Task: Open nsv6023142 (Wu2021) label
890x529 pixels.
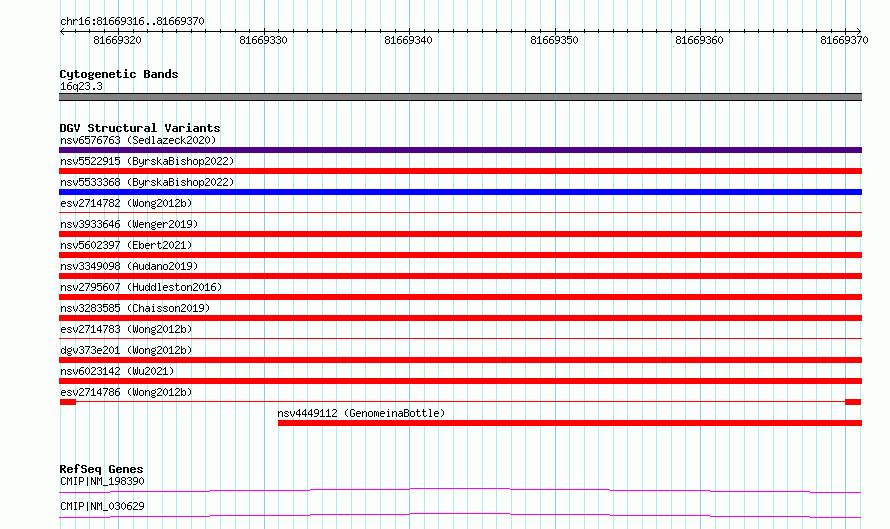Action: point(117,371)
